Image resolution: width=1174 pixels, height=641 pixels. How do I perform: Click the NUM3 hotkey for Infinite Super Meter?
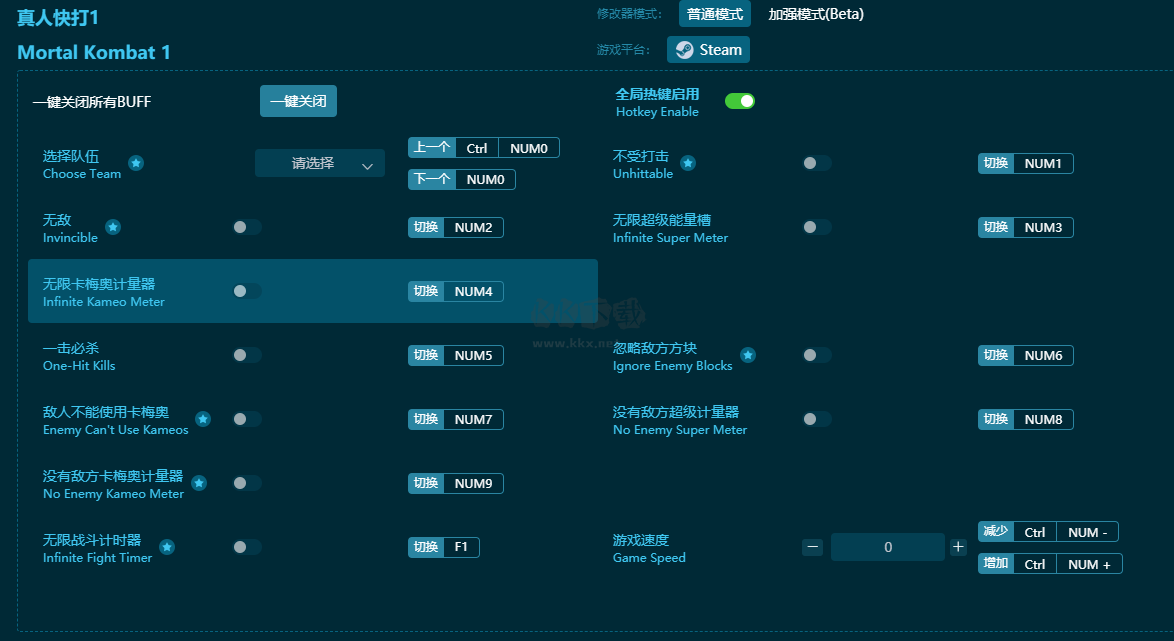[x=1026, y=228]
